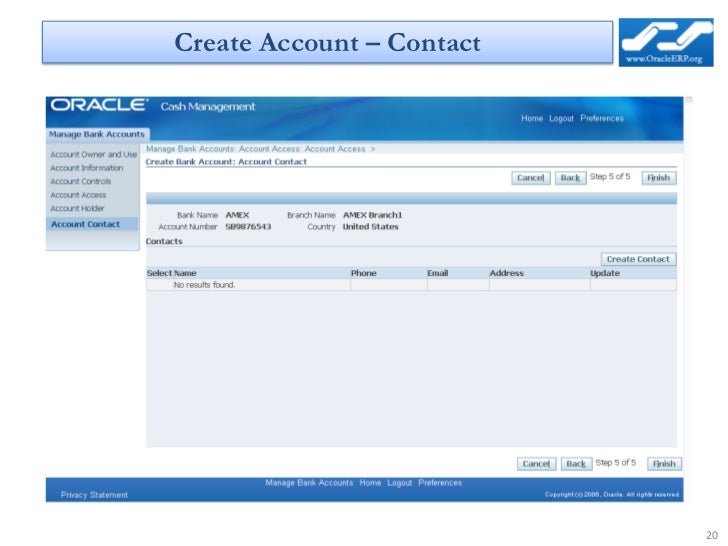This screenshot has width=728, height=546.
Task: Click the Select Name column header
Action: coord(171,273)
